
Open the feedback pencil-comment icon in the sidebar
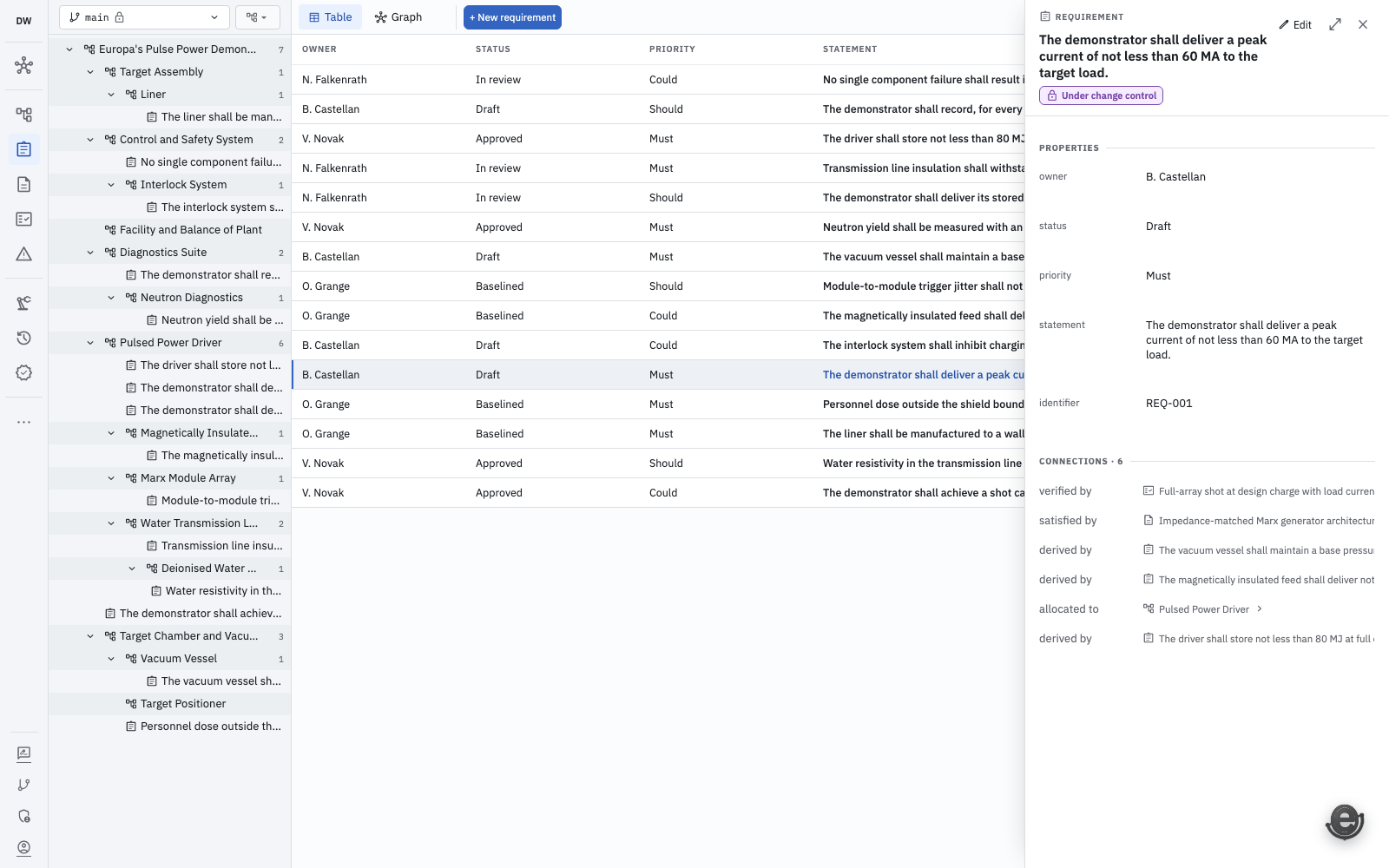[23, 753]
